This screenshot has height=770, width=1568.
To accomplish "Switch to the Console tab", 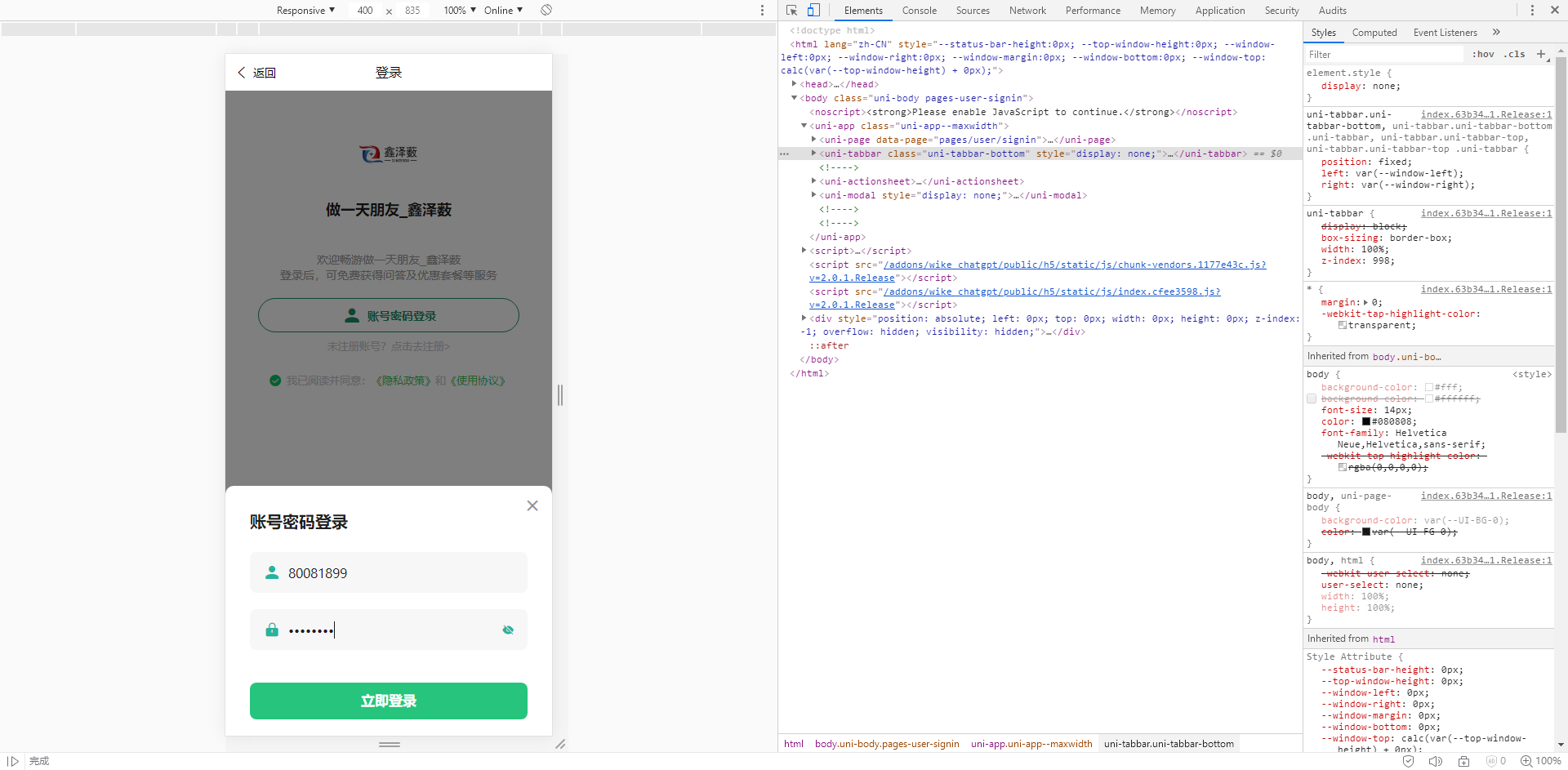I will 920,10.
